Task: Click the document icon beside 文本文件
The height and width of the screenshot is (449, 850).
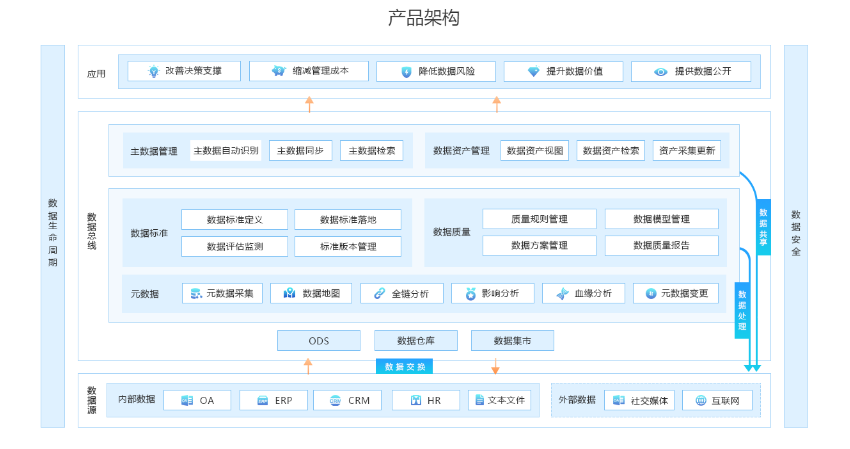Action: (479, 400)
